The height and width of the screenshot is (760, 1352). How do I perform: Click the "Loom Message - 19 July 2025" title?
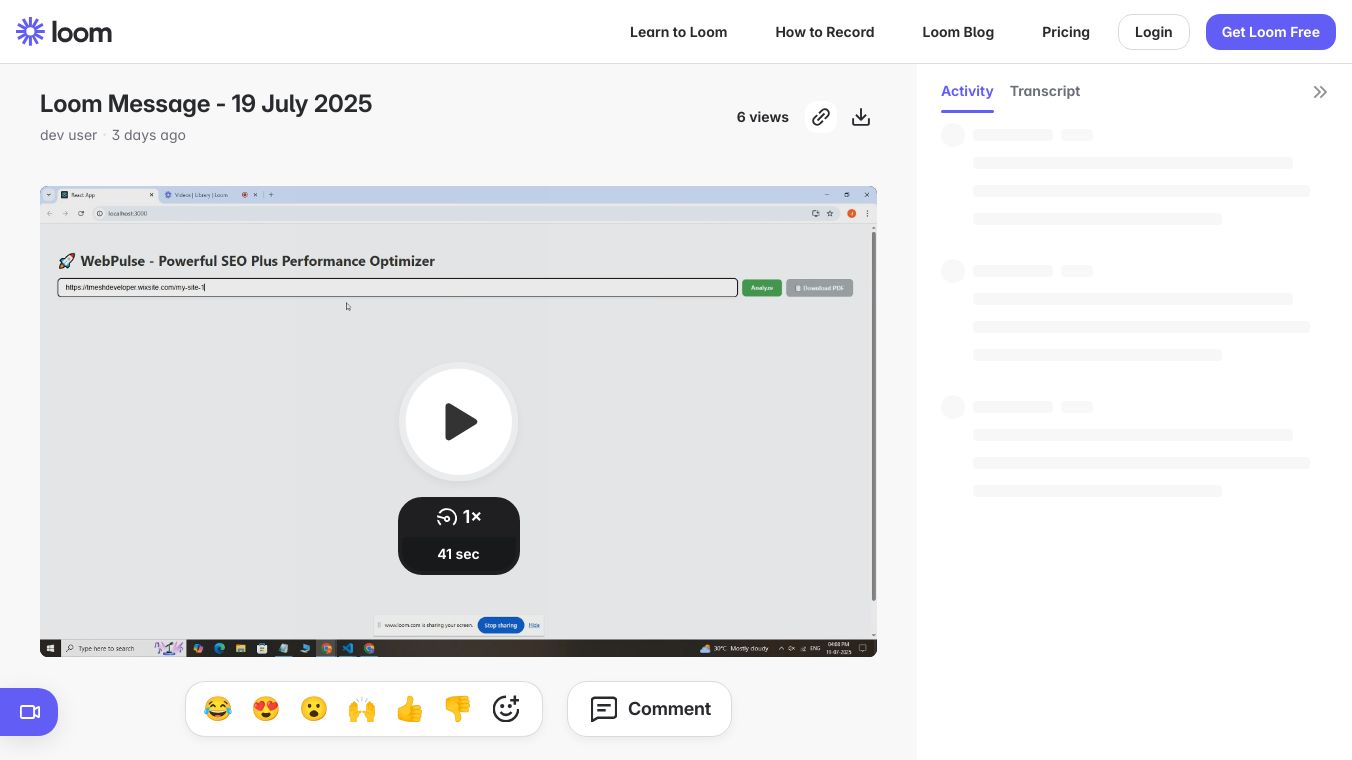(x=206, y=104)
